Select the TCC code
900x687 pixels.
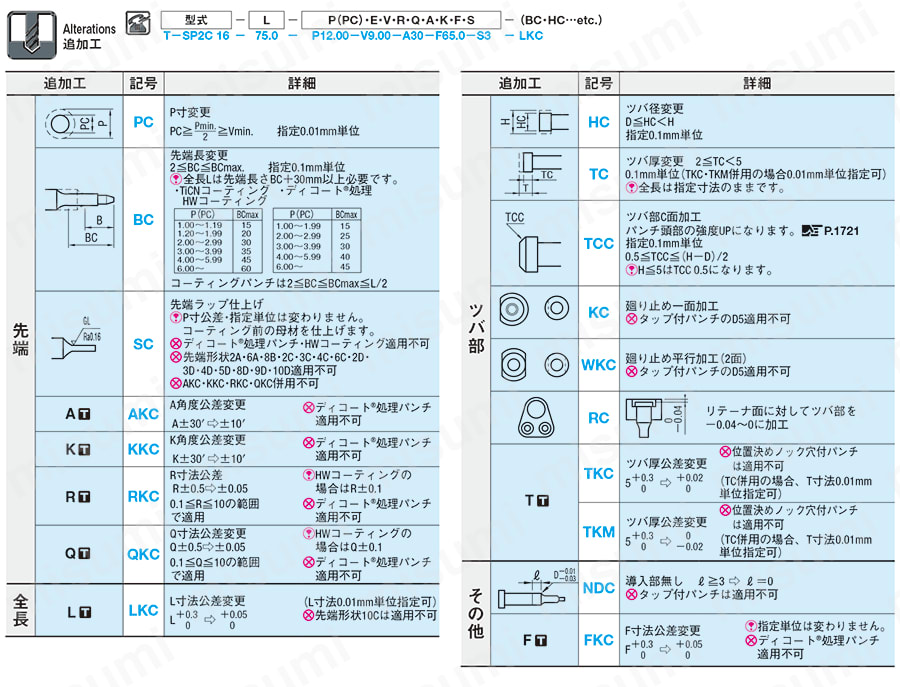pyautogui.click(x=599, y=243)
